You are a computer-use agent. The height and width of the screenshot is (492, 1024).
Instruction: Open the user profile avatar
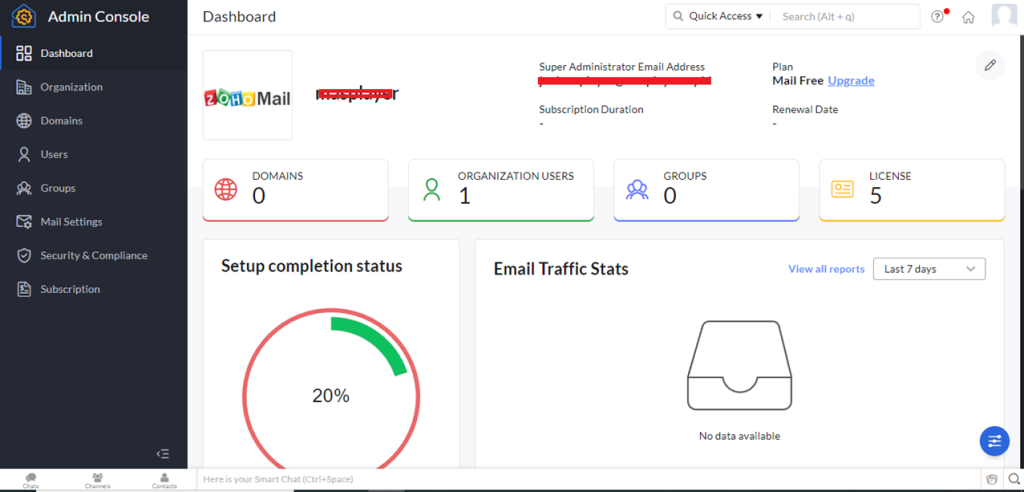[1004, 15]
